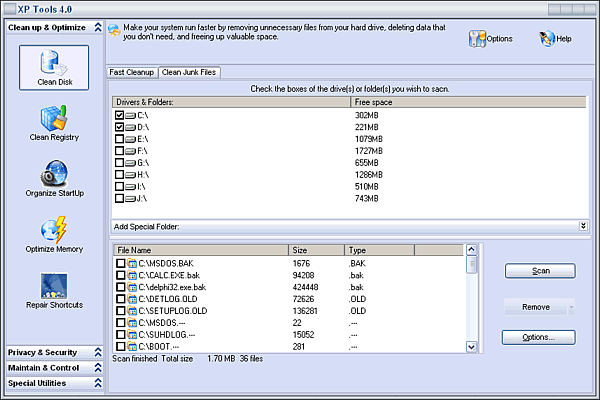This screenshot has width=600, height=400.
Task: Open the Options... button below Remove
Action: (538, 337)
